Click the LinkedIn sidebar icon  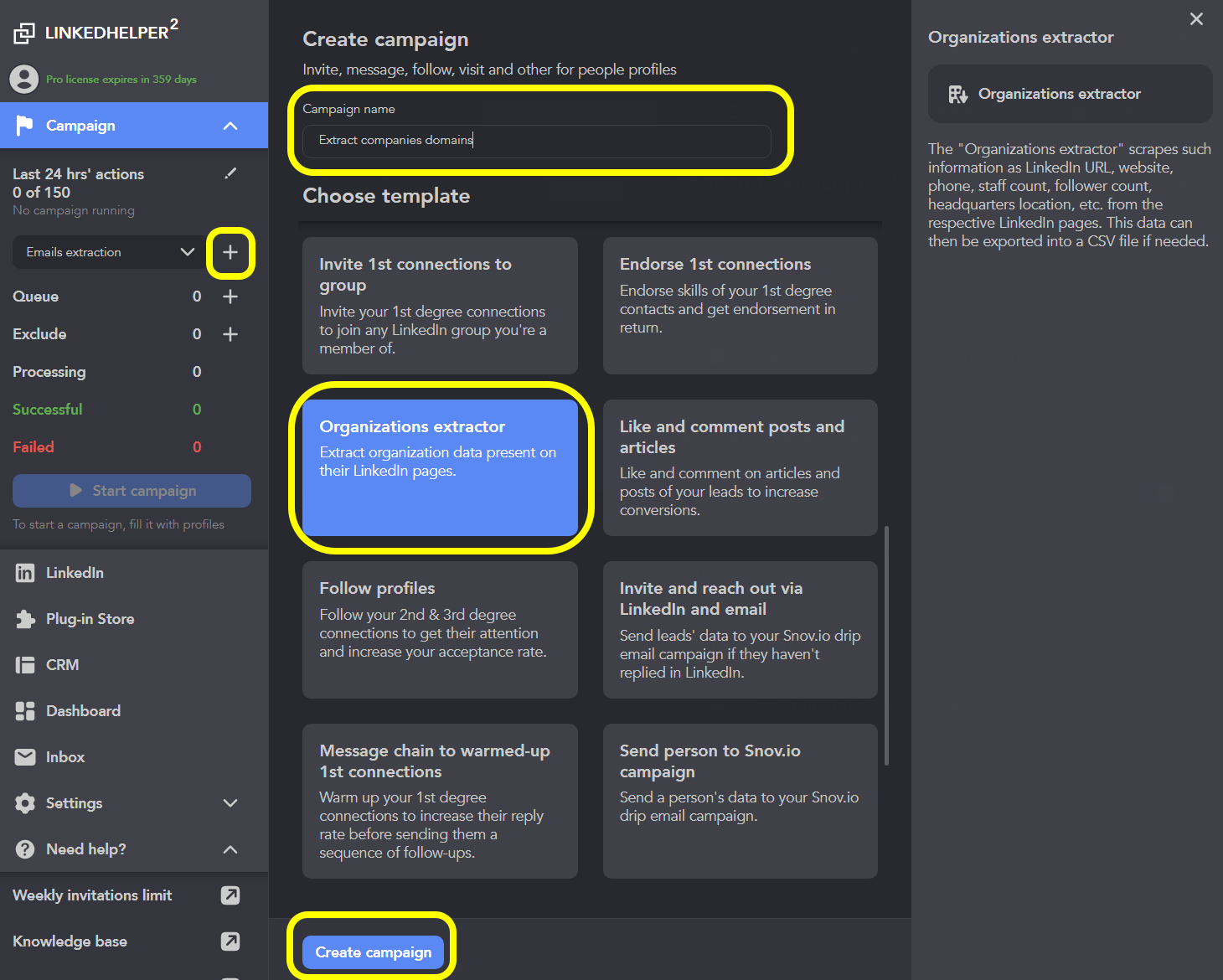(x=25, y=573)
